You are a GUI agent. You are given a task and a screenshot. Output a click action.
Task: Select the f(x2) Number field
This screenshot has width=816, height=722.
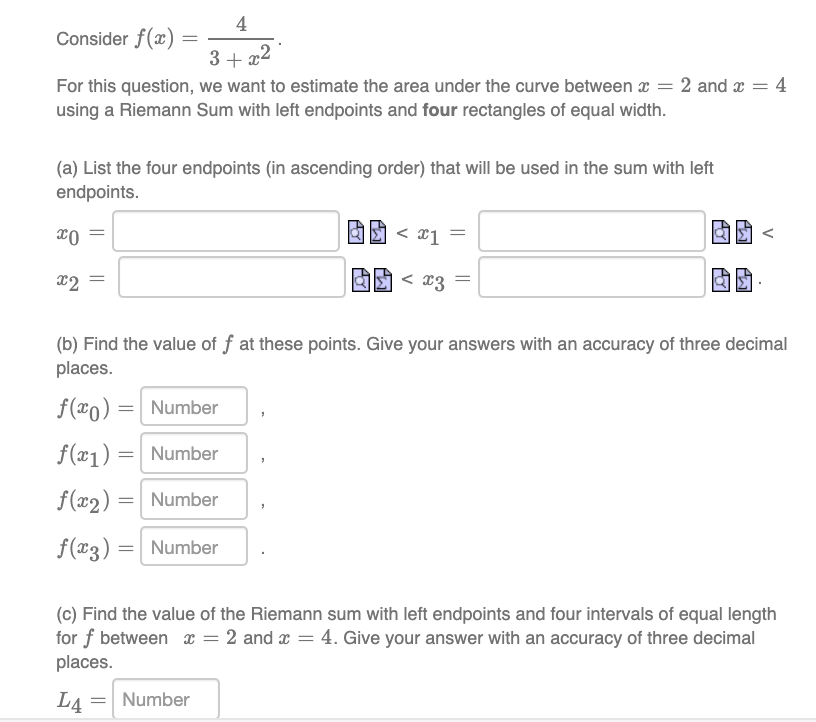[193, 499]
